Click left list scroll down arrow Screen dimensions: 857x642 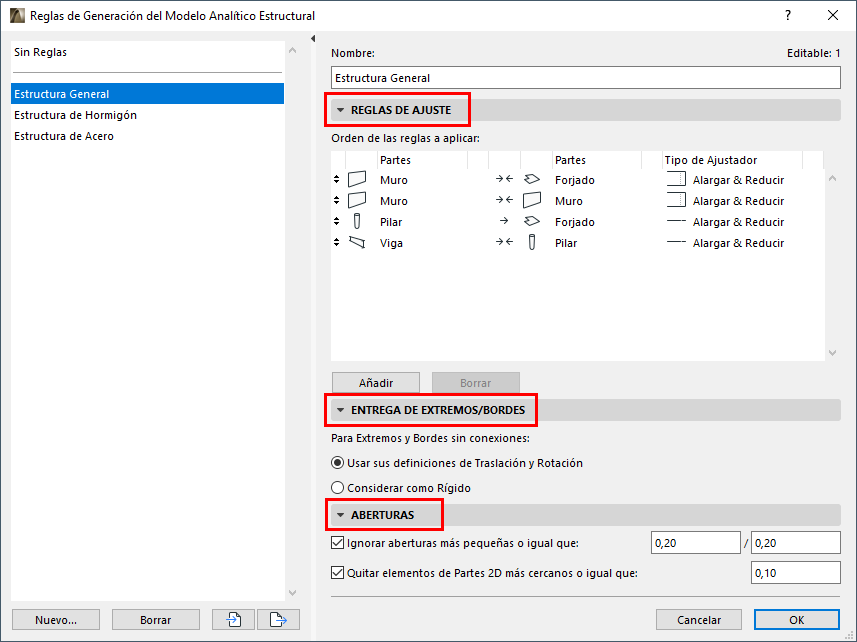(x=292, y=592)
